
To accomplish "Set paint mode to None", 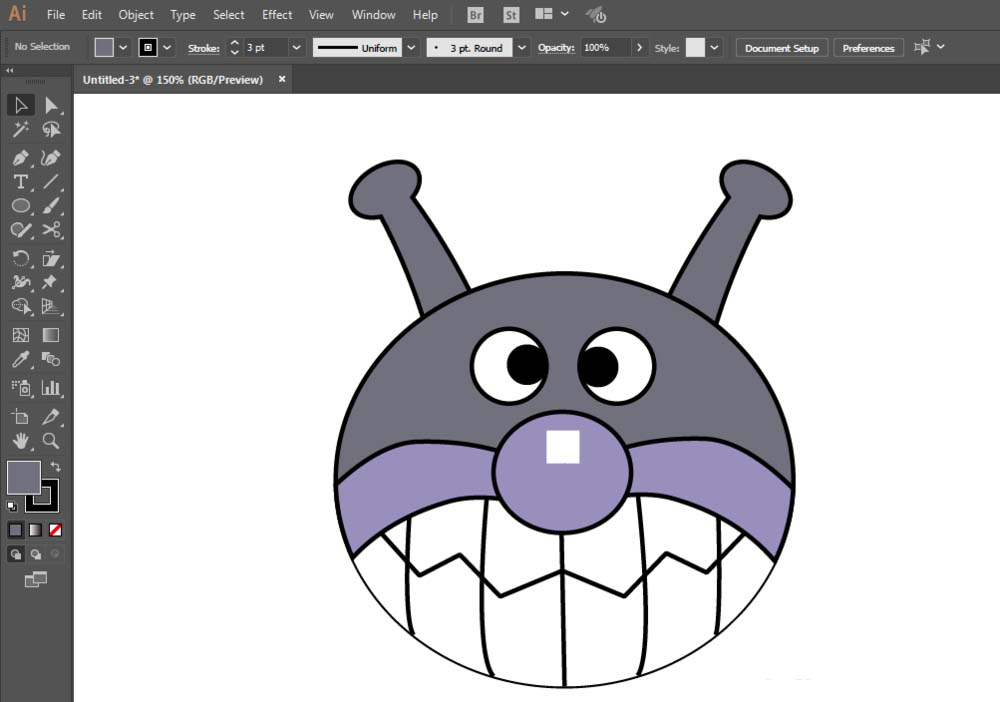I will (x=55, y=530).
